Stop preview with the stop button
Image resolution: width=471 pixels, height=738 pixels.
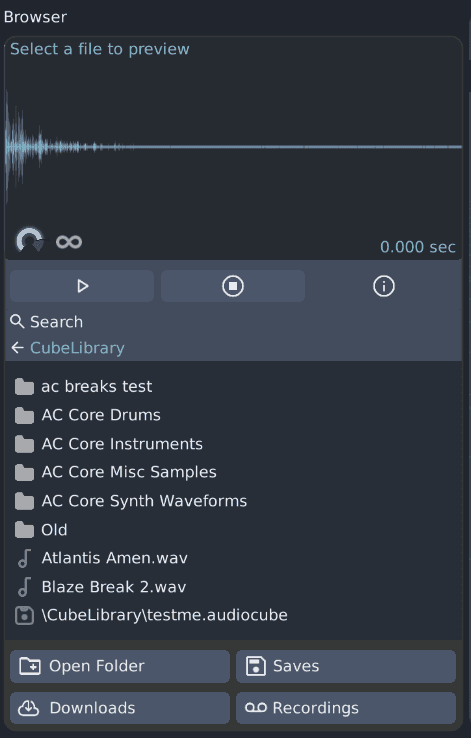[232, 286]
